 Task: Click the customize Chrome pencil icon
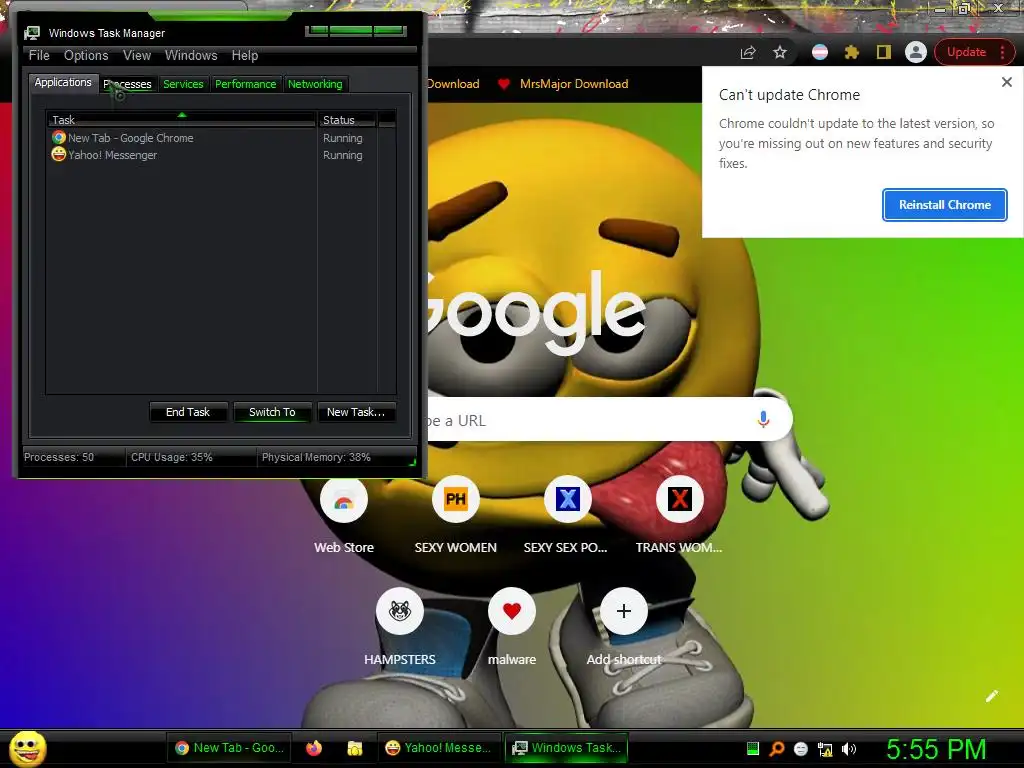(992, 696)
